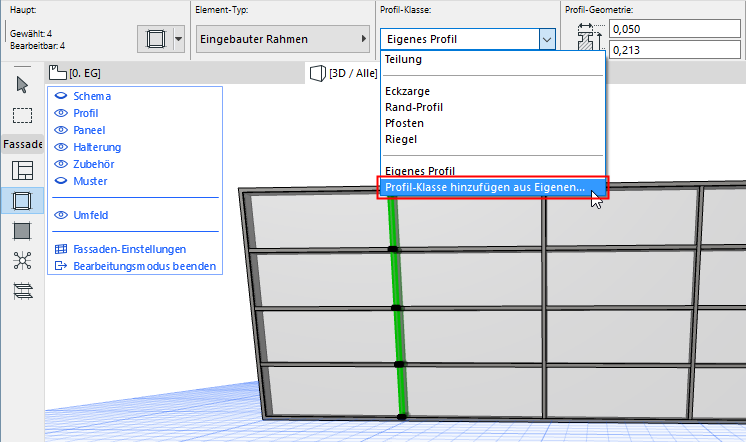This screenshot has width=746, height=442.
Task: Toggle visibility of Paneel
Action: coord(61,130)
